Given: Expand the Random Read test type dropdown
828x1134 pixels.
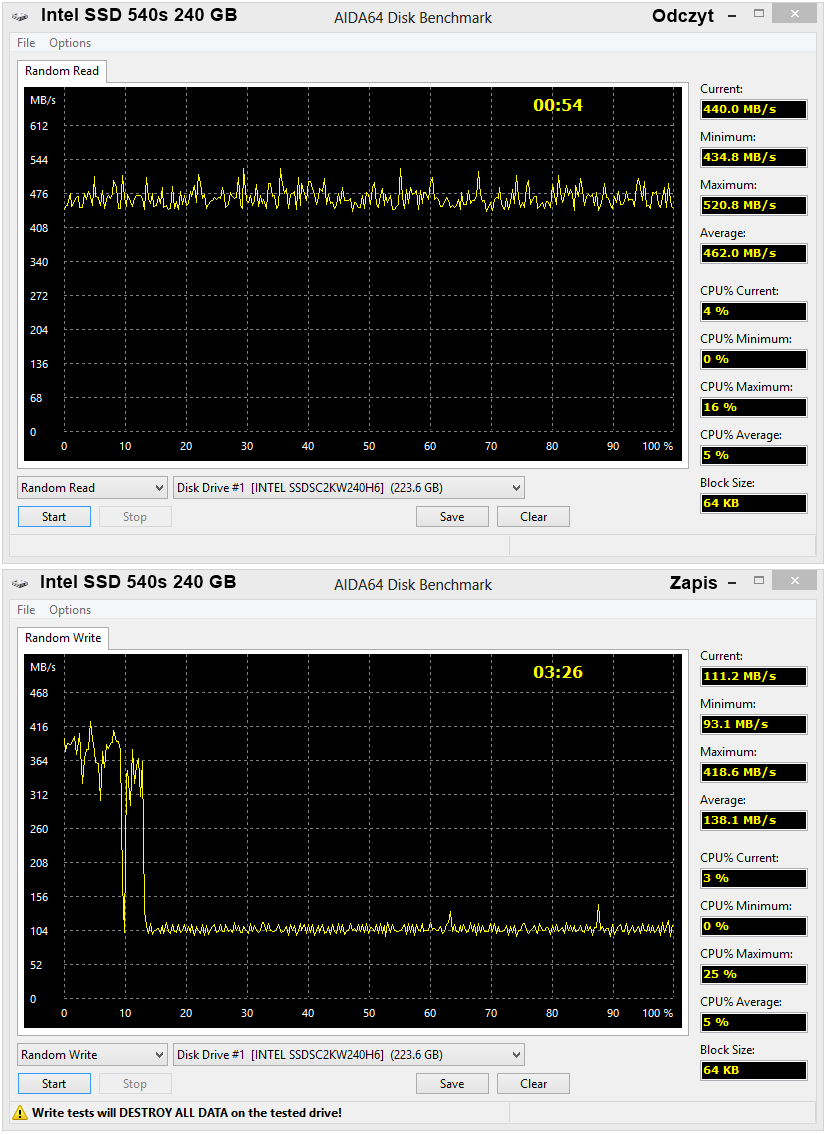Looking at the screenshot, I should tap(93, 487).
